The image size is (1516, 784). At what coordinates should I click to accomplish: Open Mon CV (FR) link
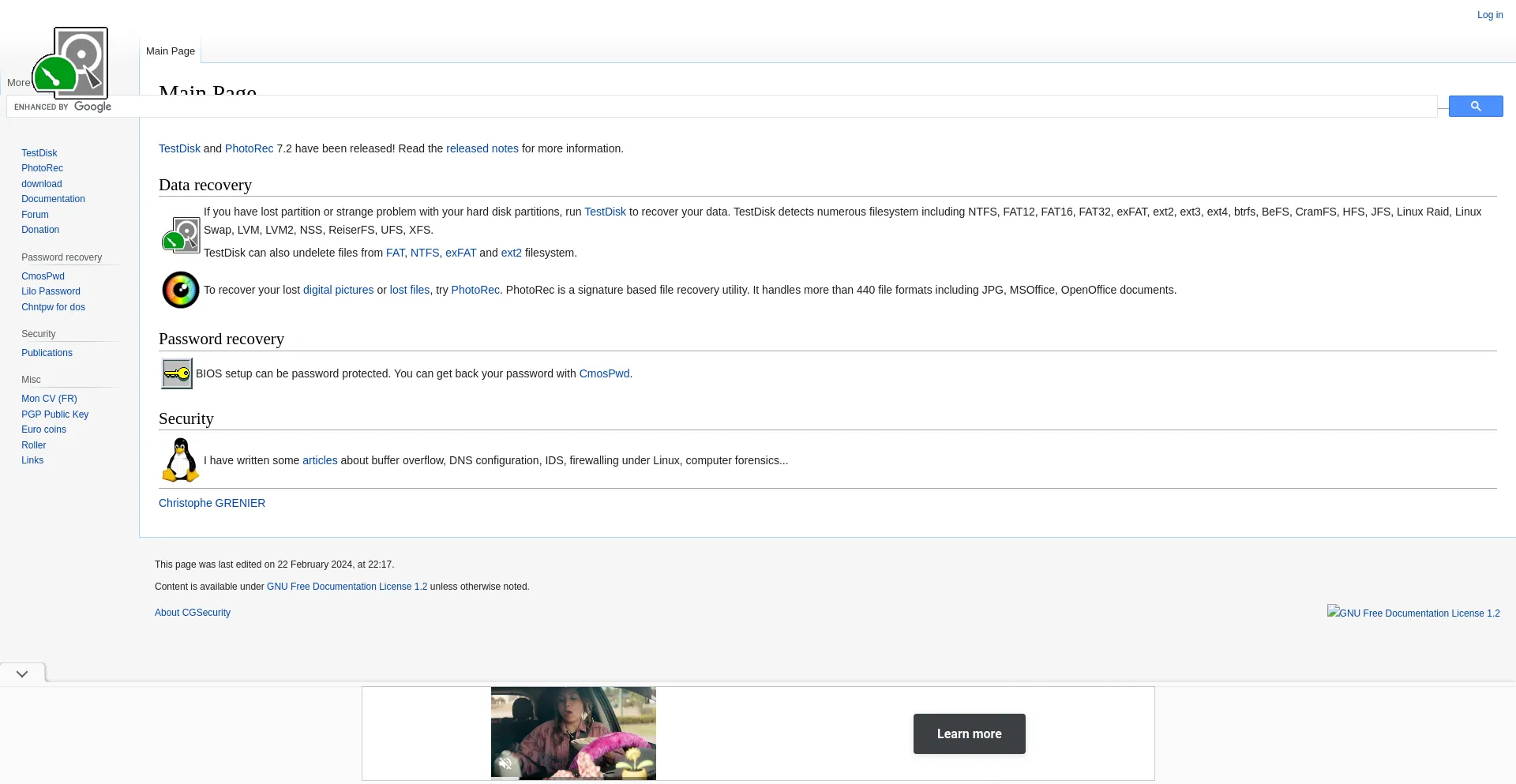(x=49, y=399)
